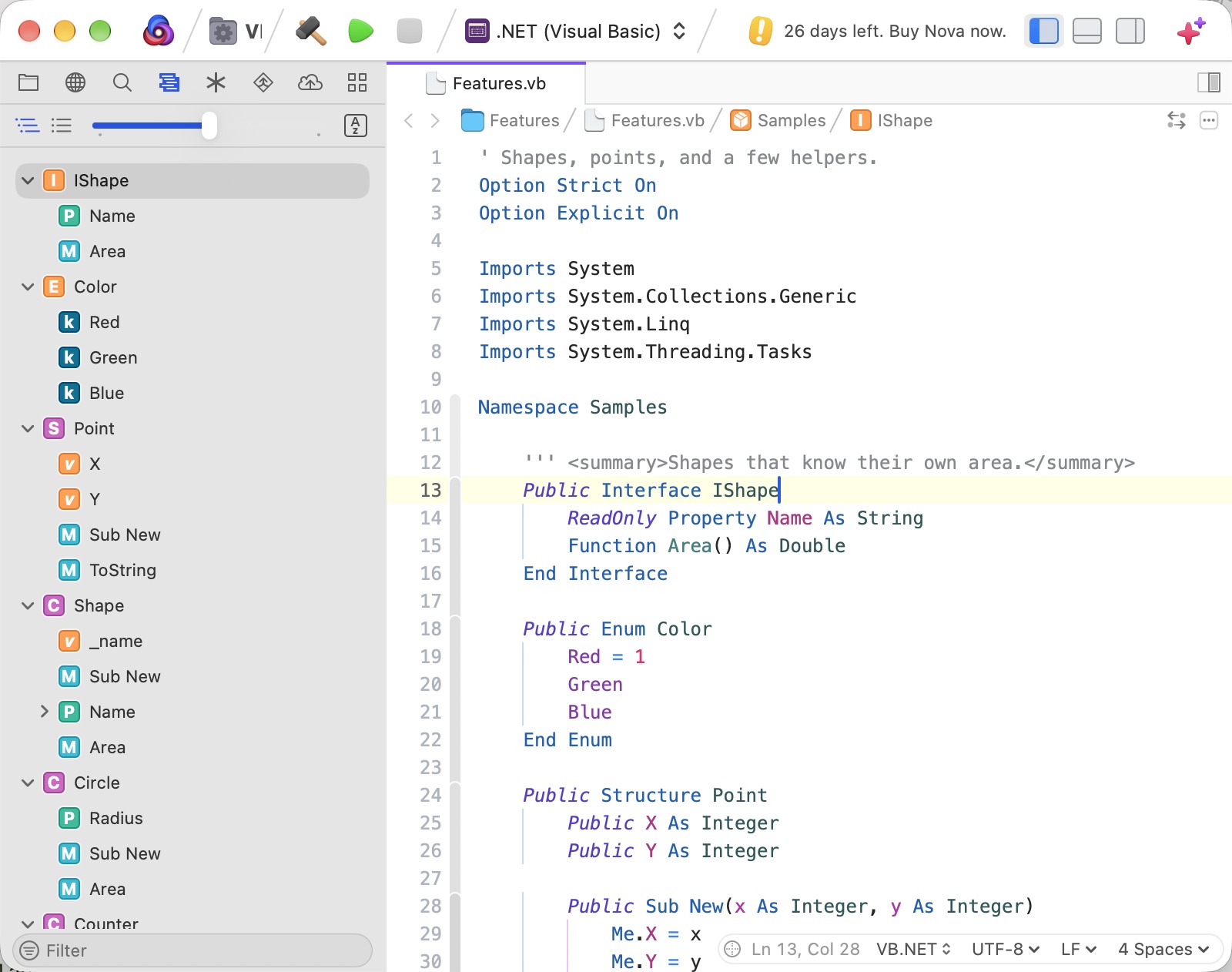Open the .NET (Visual Basic) task dropdown
Screen dimensions: 1232x972
point(576,32)
